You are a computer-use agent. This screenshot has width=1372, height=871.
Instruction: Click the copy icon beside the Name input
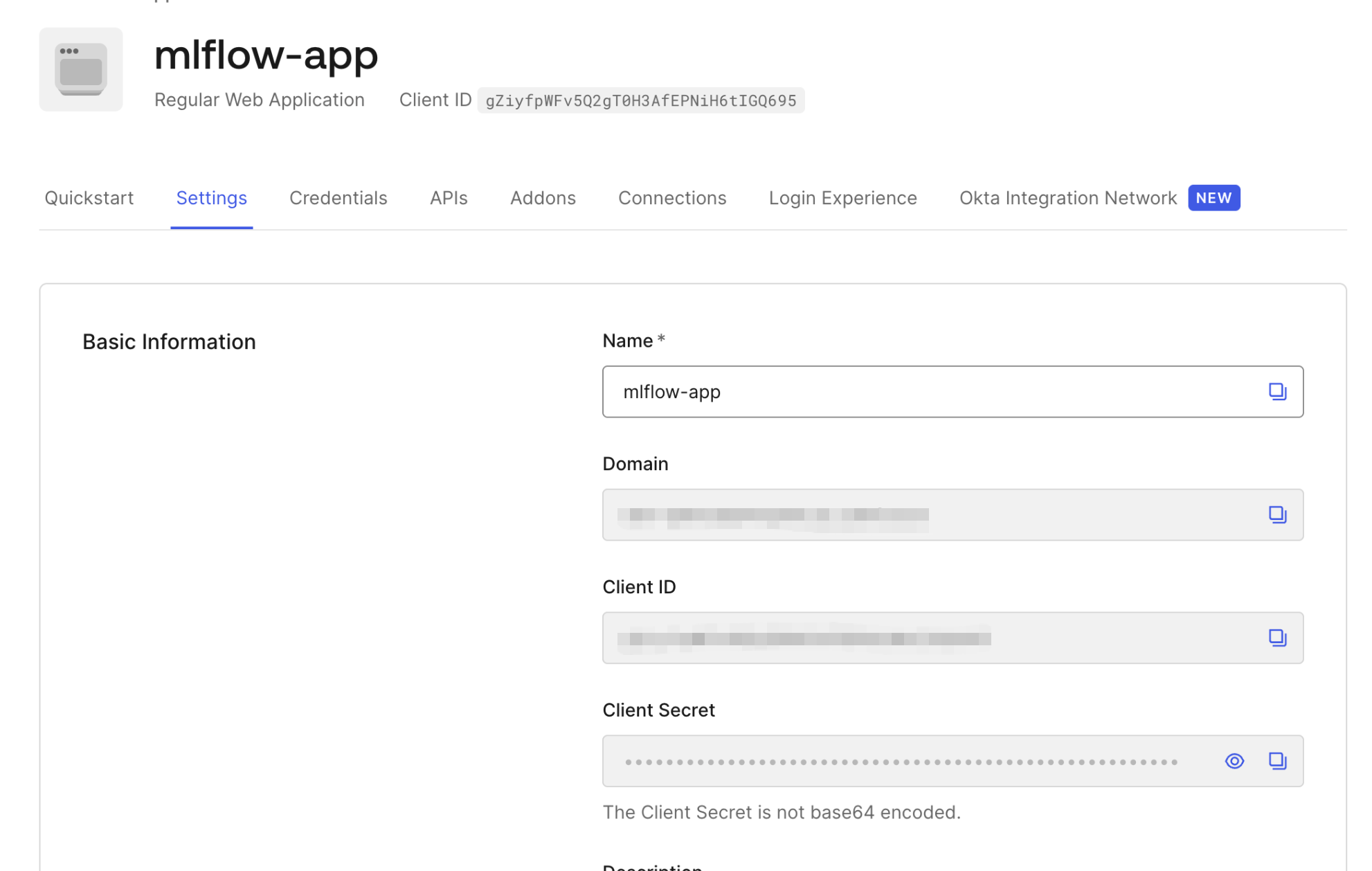pos(1279,391)
